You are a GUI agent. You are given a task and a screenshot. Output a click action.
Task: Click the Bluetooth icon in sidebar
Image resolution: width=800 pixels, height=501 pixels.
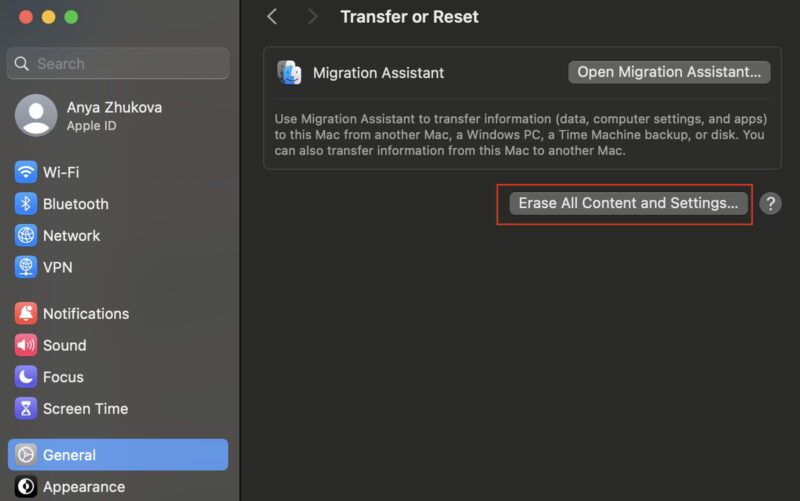[x=26, y=204]
